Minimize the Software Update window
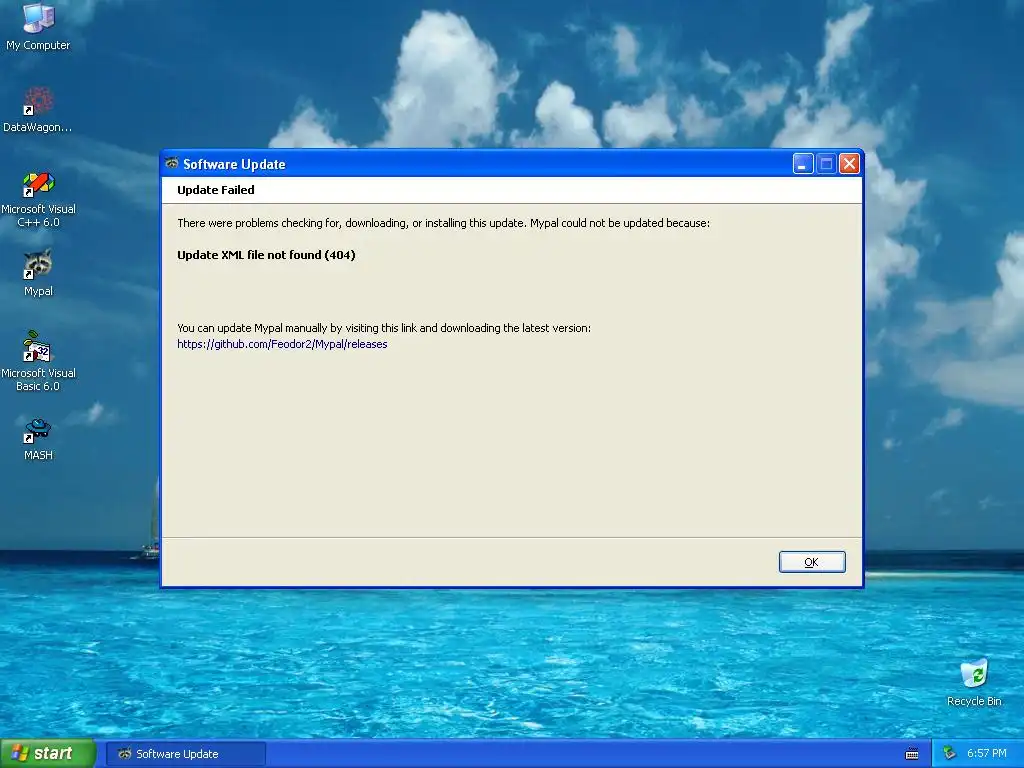 coord(803,164)
